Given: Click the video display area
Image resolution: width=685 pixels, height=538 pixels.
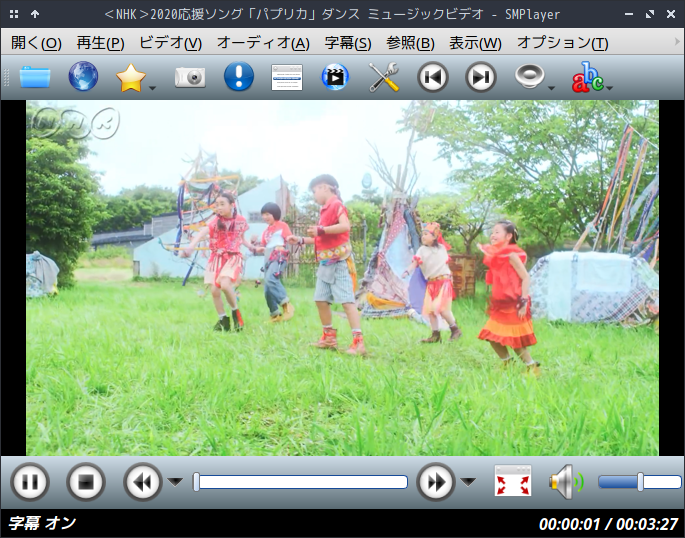Looking at the screenshot, I should pos(342,278).
